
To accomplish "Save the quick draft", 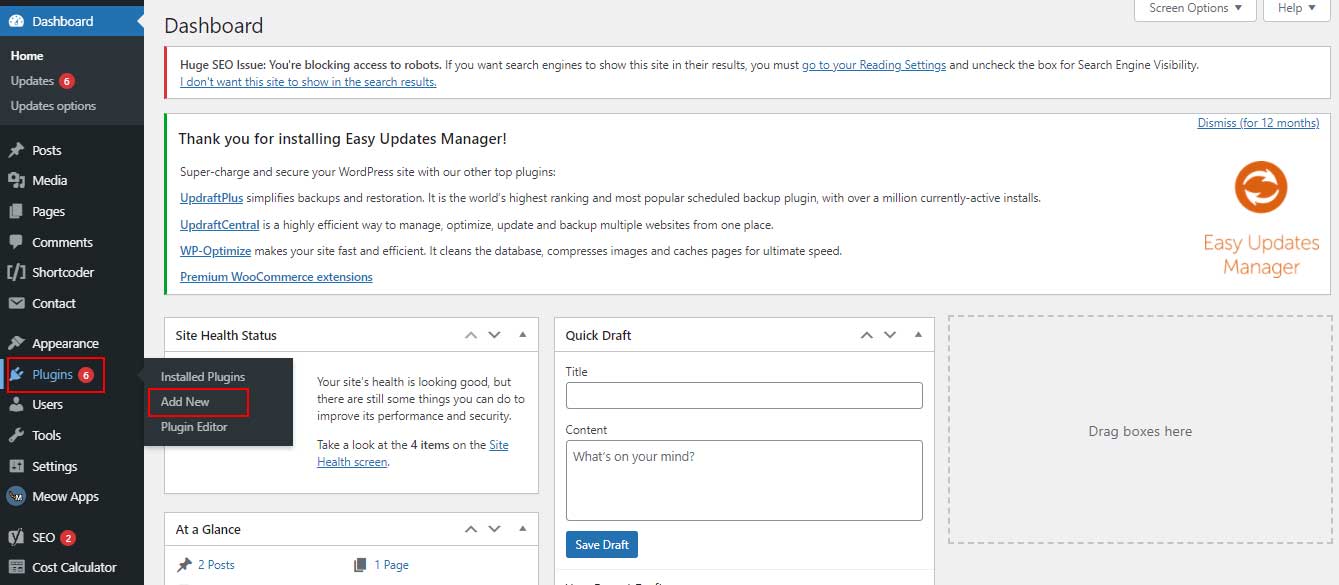I will pyautogui.click(x=602, y=545).
